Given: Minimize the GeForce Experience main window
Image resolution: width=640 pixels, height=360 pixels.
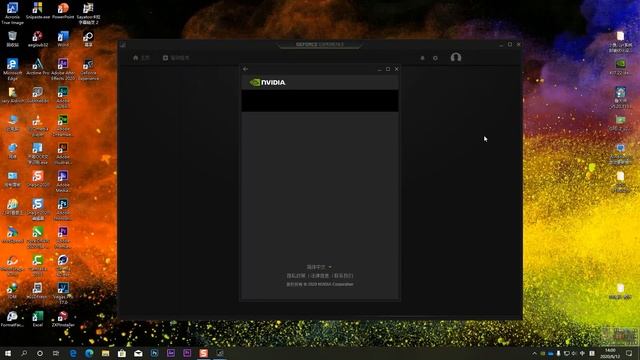Looking at the screenshot, I should point(501,44).
